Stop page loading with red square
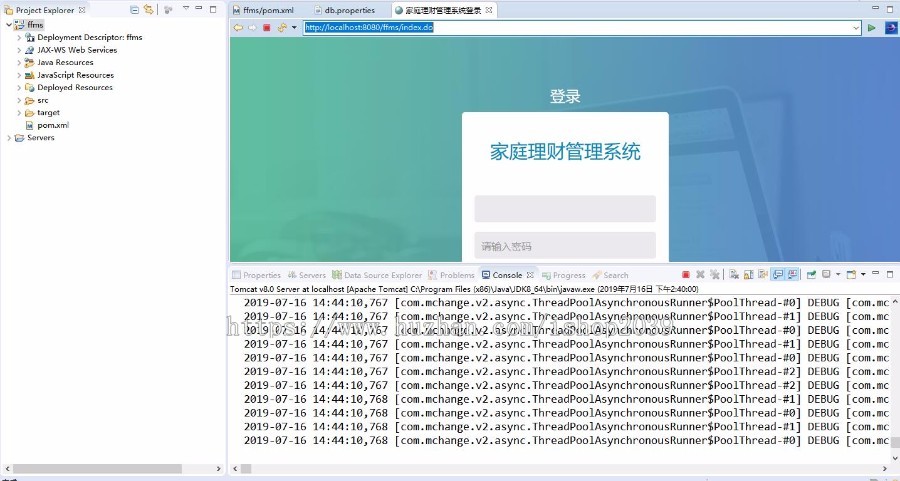The height and width of the screenshot is (481, 900). (x=267, y=28)
